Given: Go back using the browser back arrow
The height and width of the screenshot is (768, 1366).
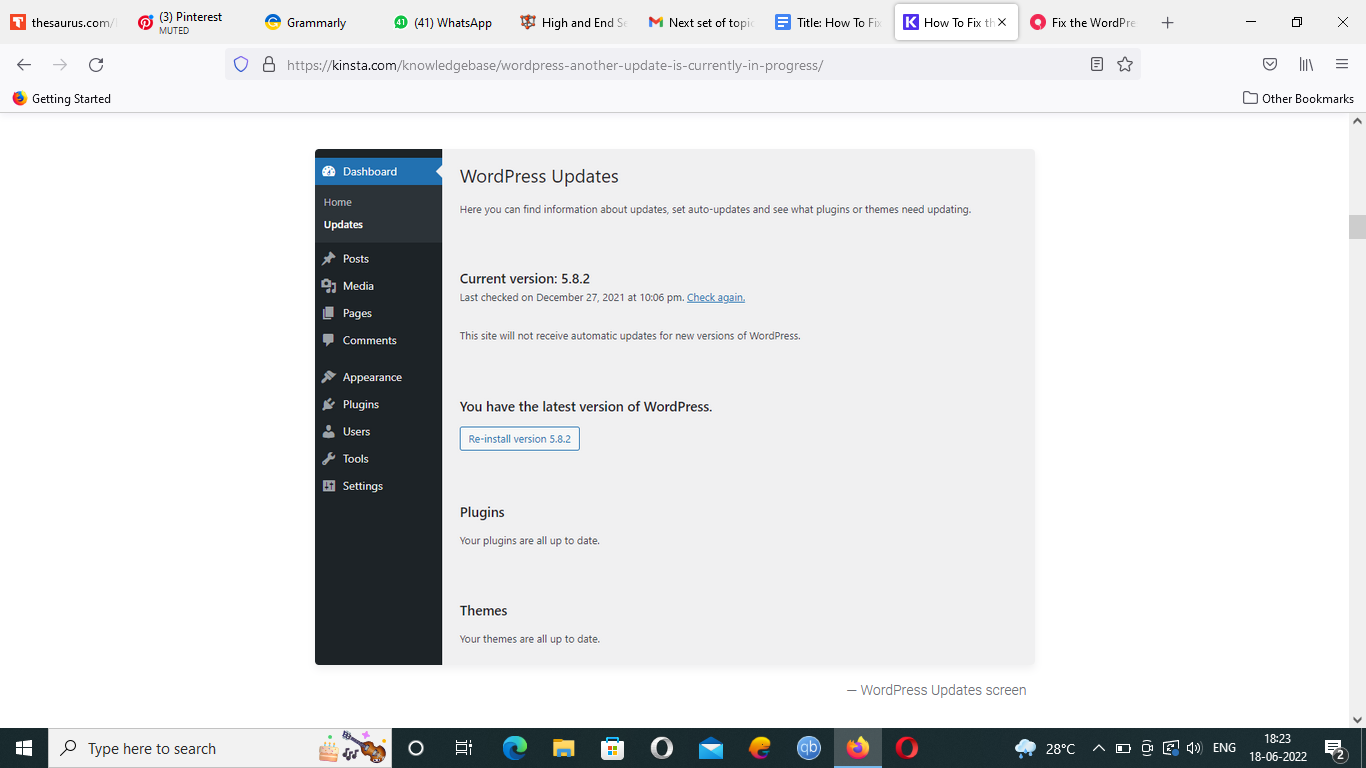Looking at the screenshot, I should [24, 65].
